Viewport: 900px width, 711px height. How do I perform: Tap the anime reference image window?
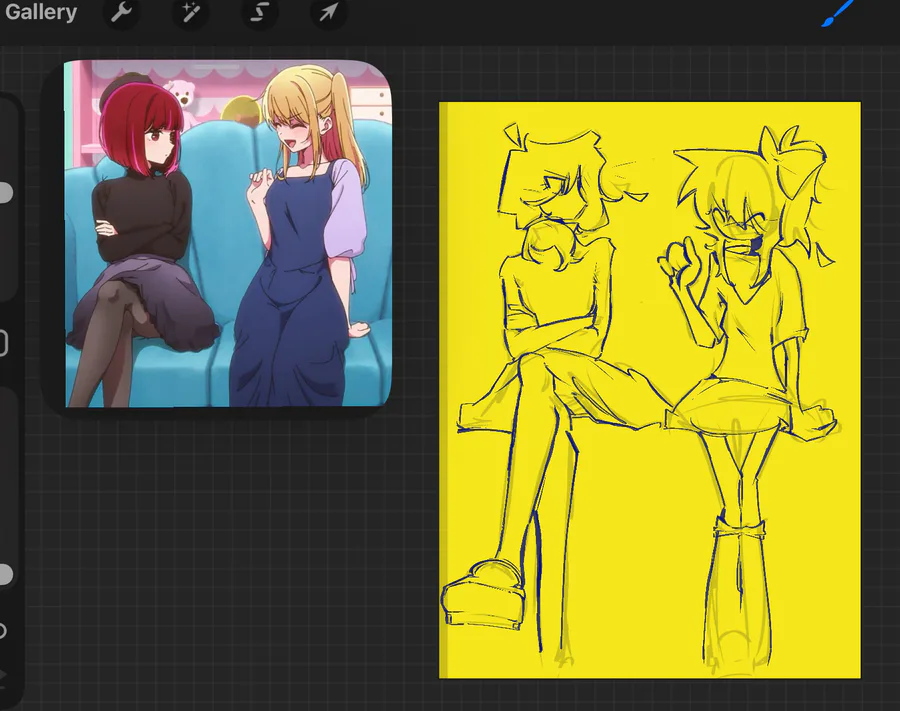(228, 234)
